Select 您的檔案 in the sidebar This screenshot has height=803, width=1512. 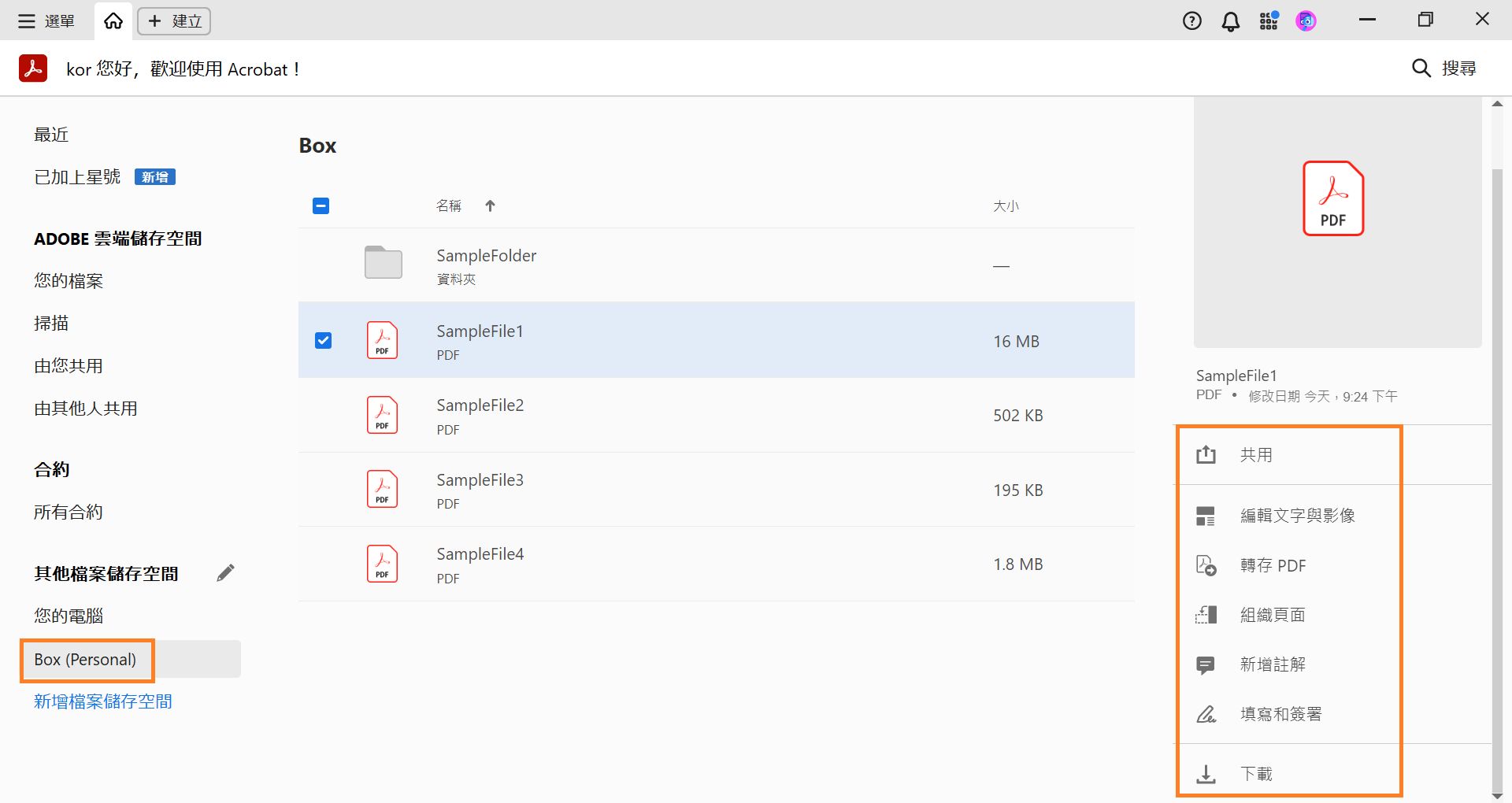69,281
